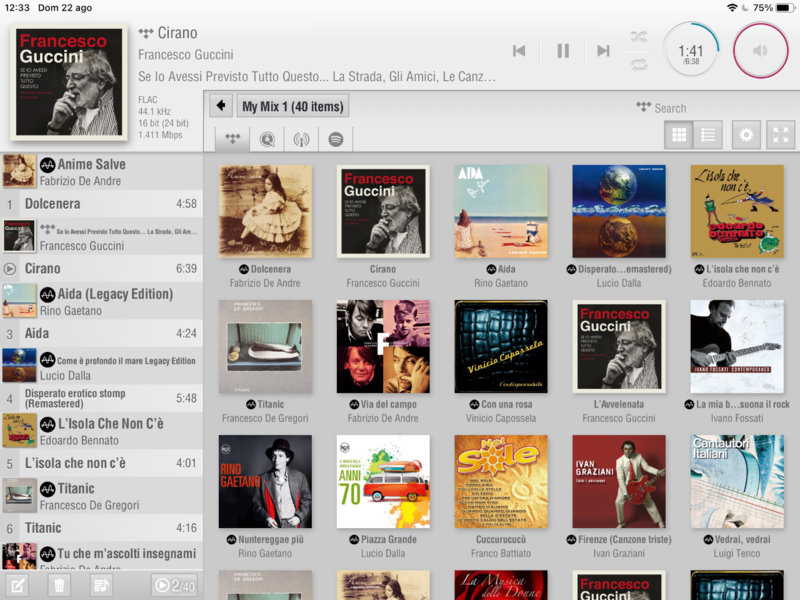The width and height of the screenshot is (800, 600).
Task: Enter fullscreen mode for the browser panel
Action: [780, 135]
